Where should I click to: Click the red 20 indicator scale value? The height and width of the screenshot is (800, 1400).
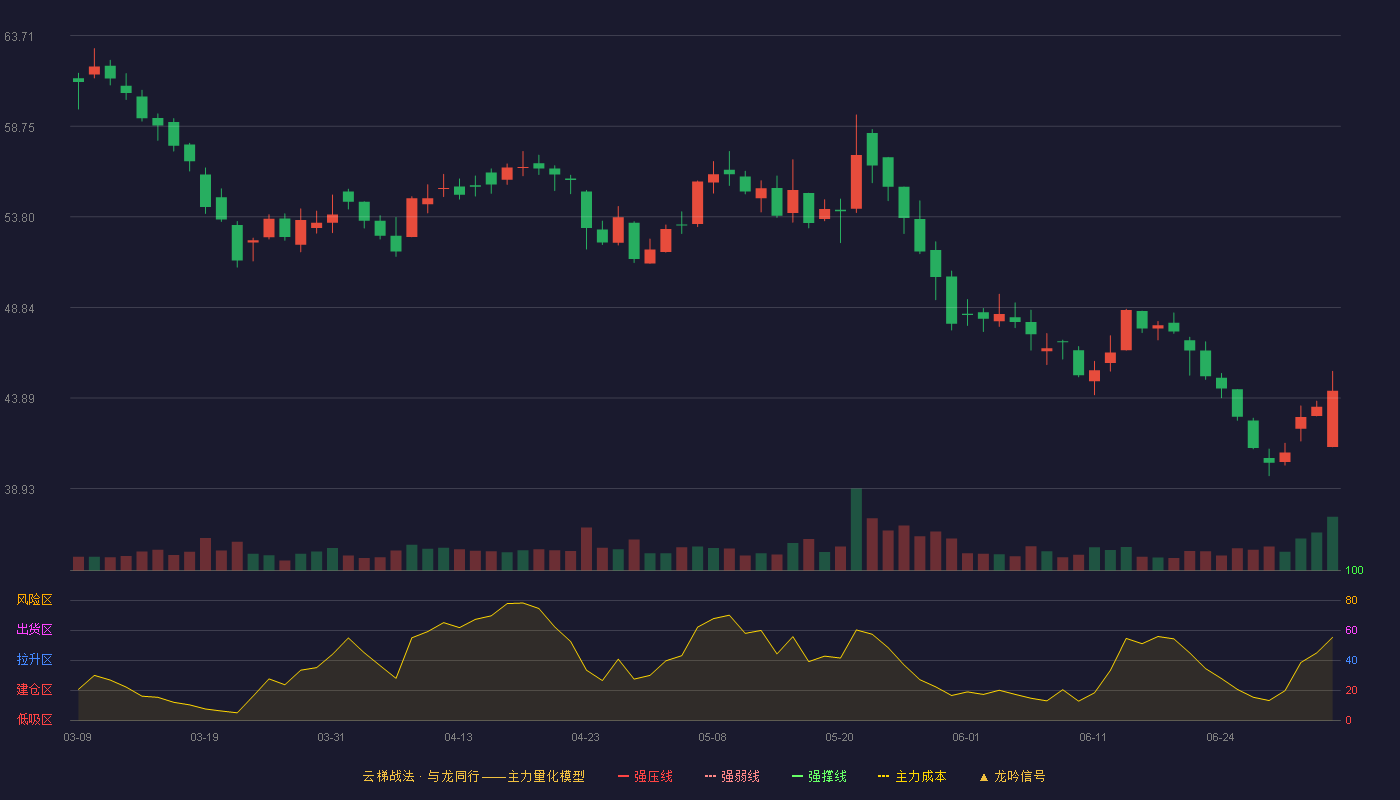(x=1351, y=691)
